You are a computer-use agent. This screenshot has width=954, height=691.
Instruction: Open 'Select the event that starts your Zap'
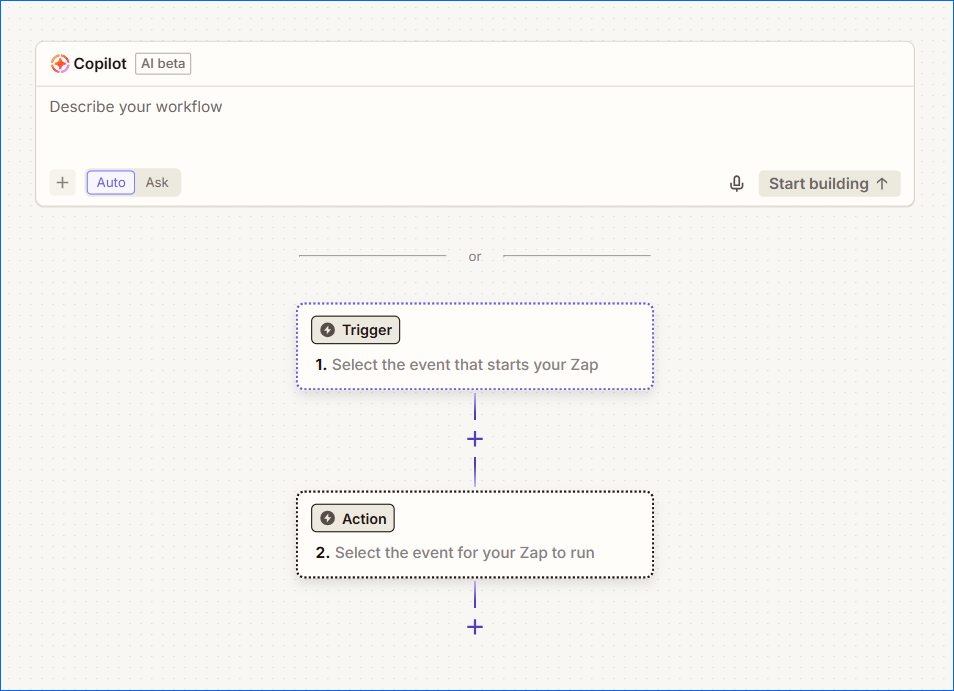pyautogui.click(x=465, y=365)
